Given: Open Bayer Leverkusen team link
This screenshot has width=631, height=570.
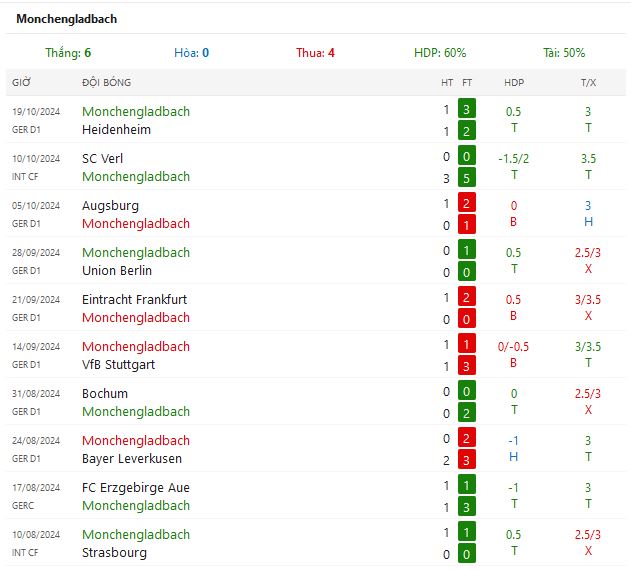Looking at the screenshot, I should pyautogui.click(x=132, y=458).
